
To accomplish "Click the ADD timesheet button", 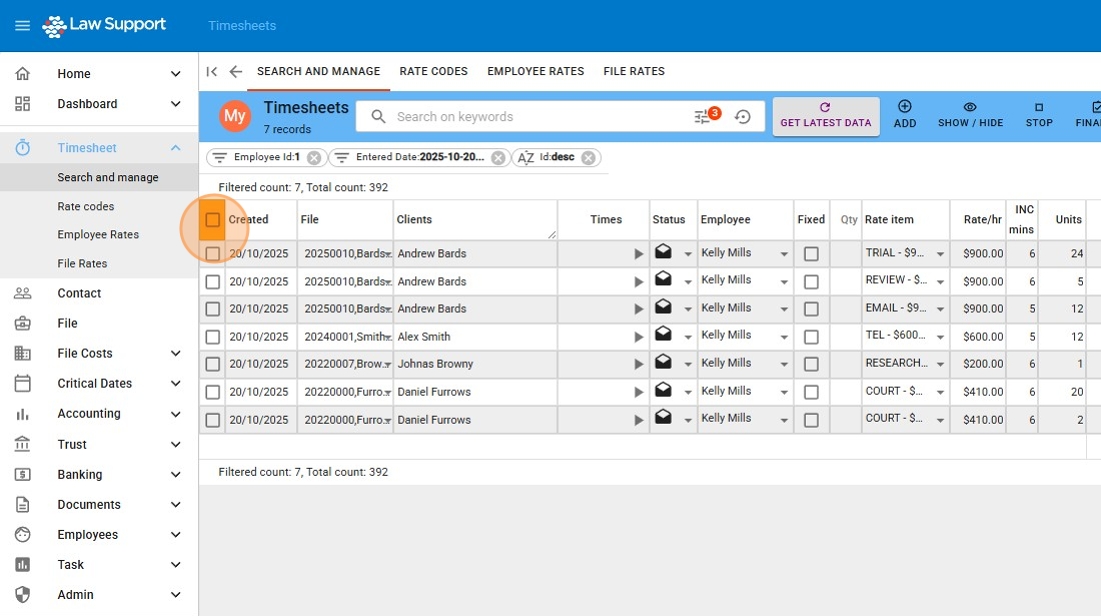I will 904,114.
